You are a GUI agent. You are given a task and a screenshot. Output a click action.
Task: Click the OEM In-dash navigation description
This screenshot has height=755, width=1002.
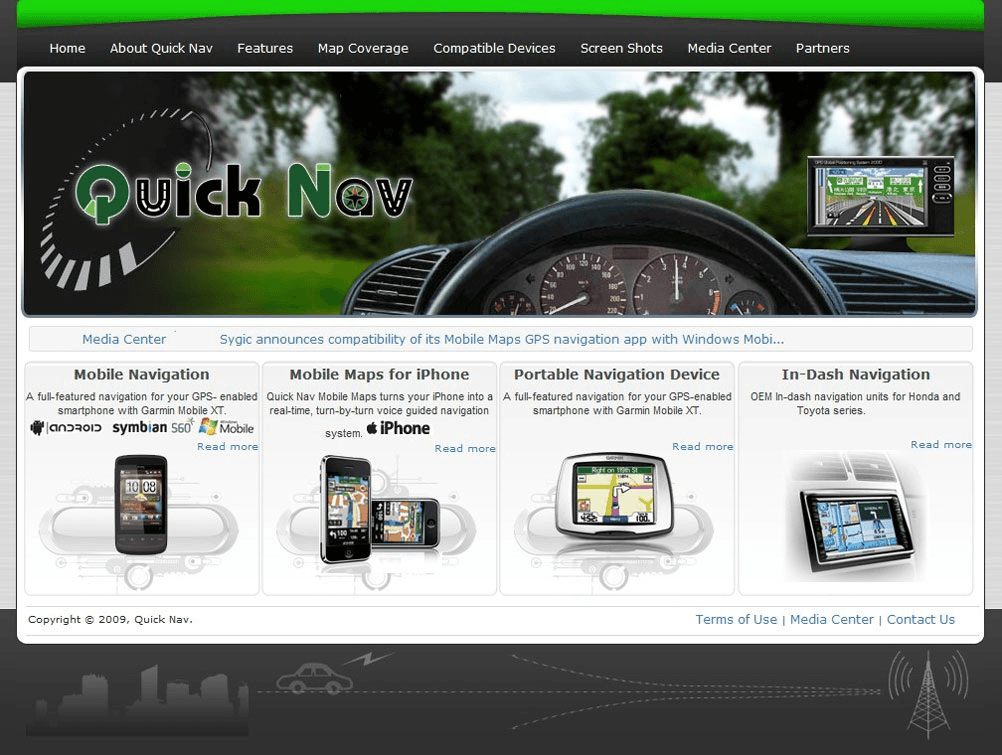[855, 403]
